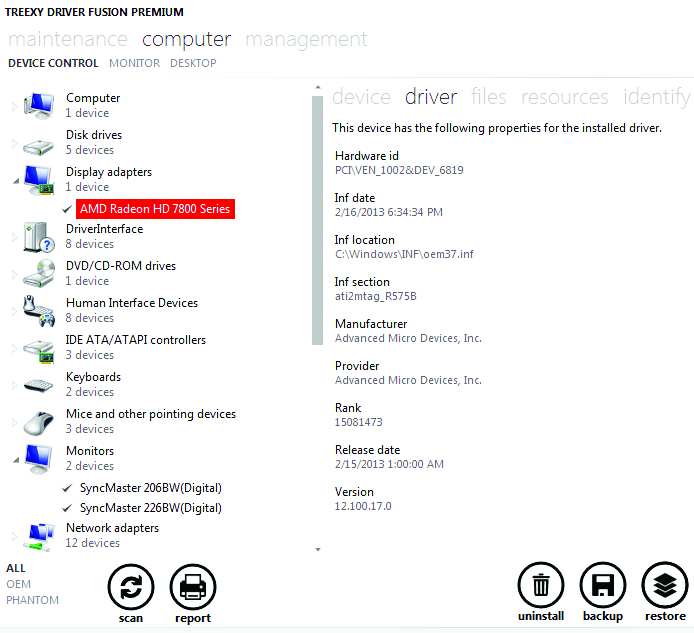
Task: Click Release date 2/15/2013 1:00:00 AM
Action: tap(389, 464)
